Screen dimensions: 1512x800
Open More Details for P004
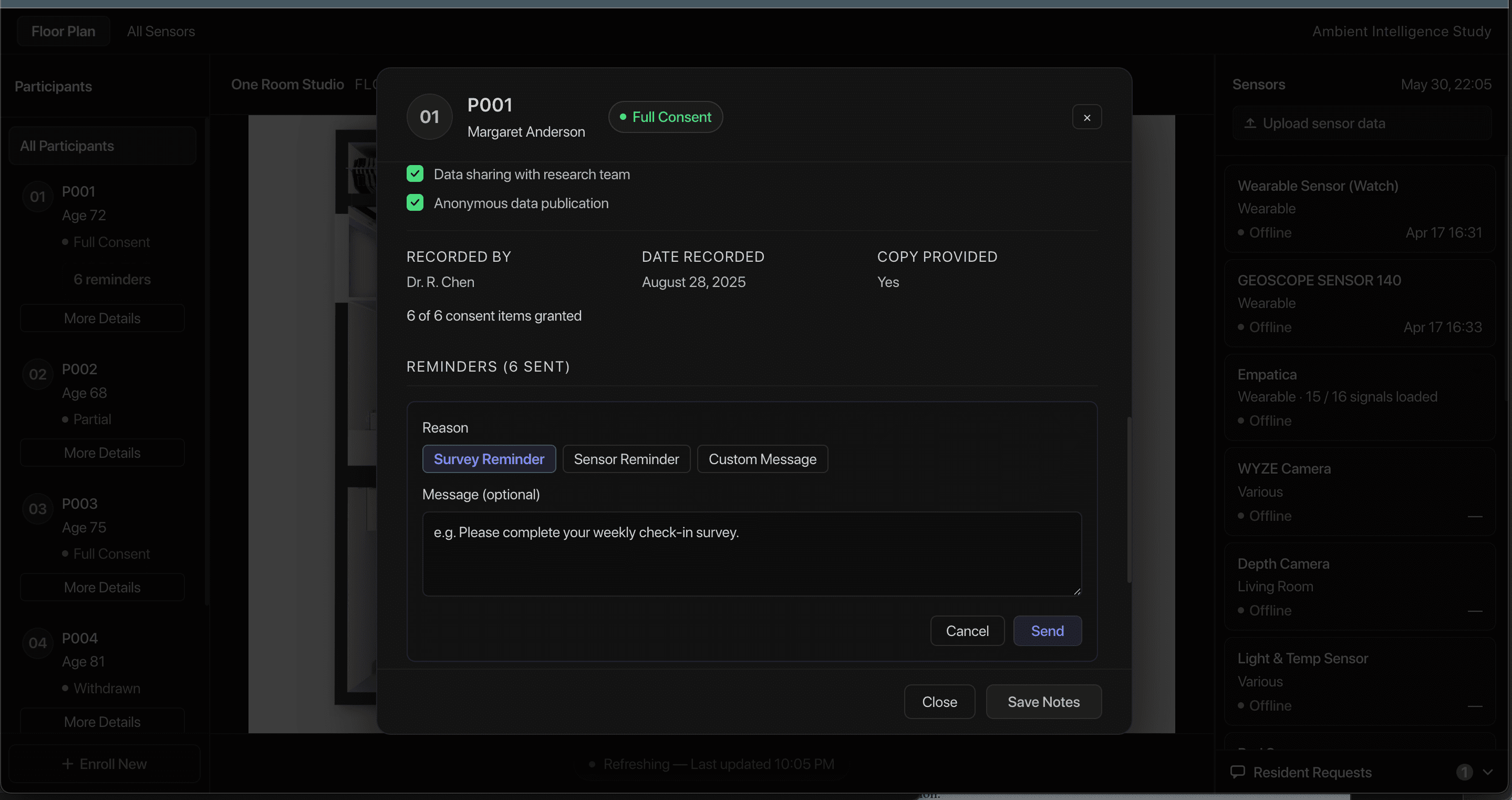102,721
